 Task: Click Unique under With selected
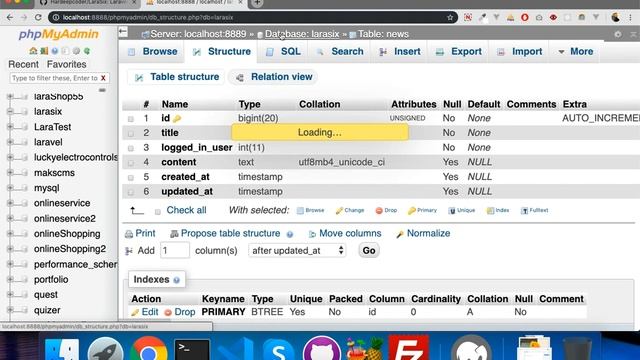click(x=462, y=210)
